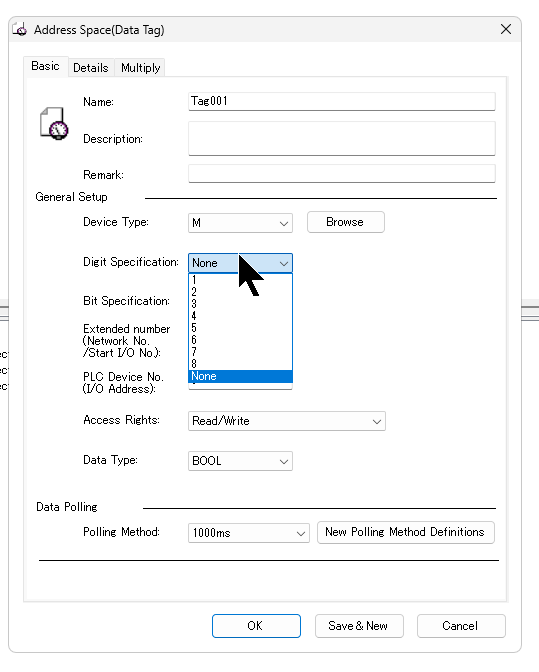Click the Name field containing Tag001
The height and width of the screenshot is (672, 539).
coord(341,101)
